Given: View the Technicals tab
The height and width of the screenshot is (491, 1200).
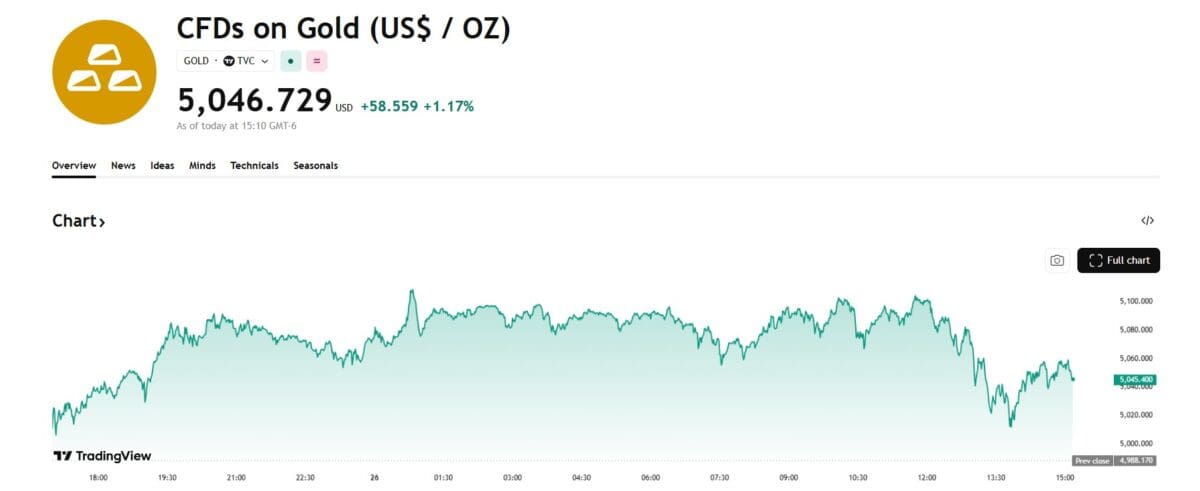Looking at the screenshot, I should click(254, 166).
